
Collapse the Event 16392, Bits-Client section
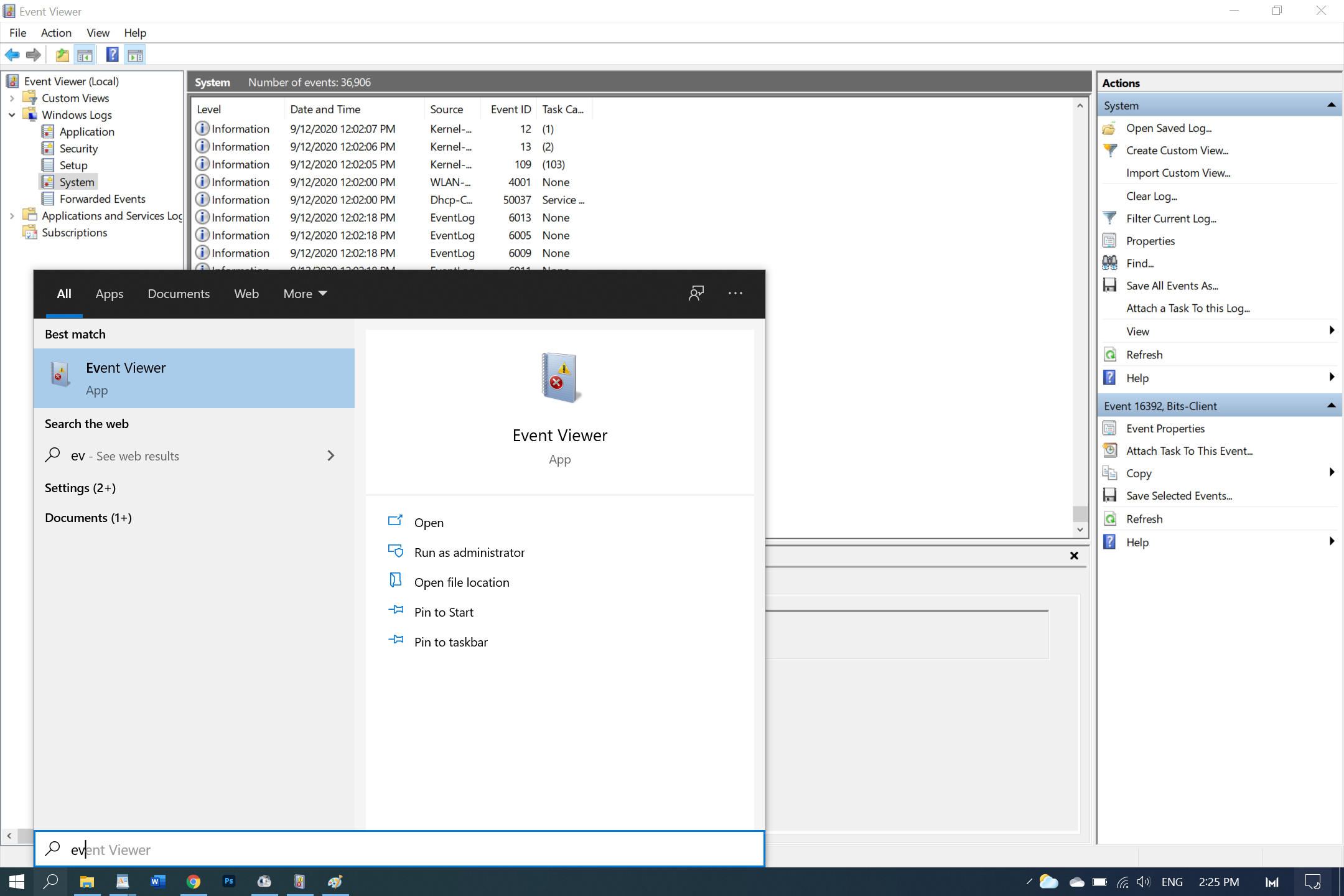1332,406
